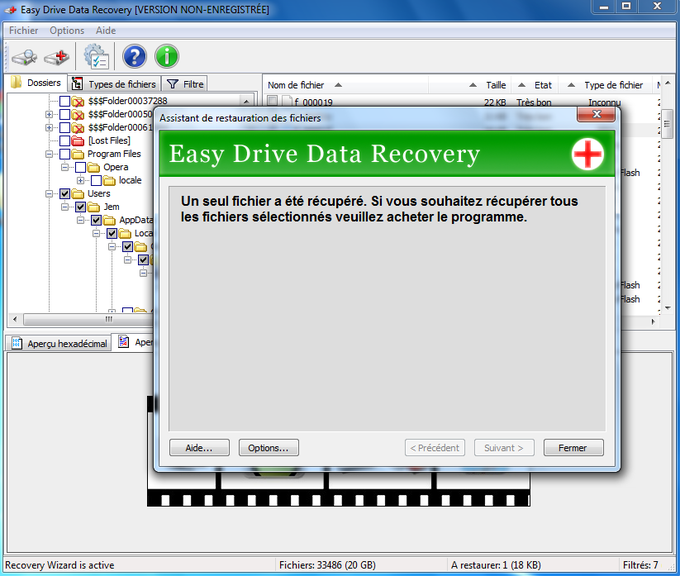Screen dimensions: 680x576
Task: Switch to the Filtre tab
Action: [x=185, y=84]
